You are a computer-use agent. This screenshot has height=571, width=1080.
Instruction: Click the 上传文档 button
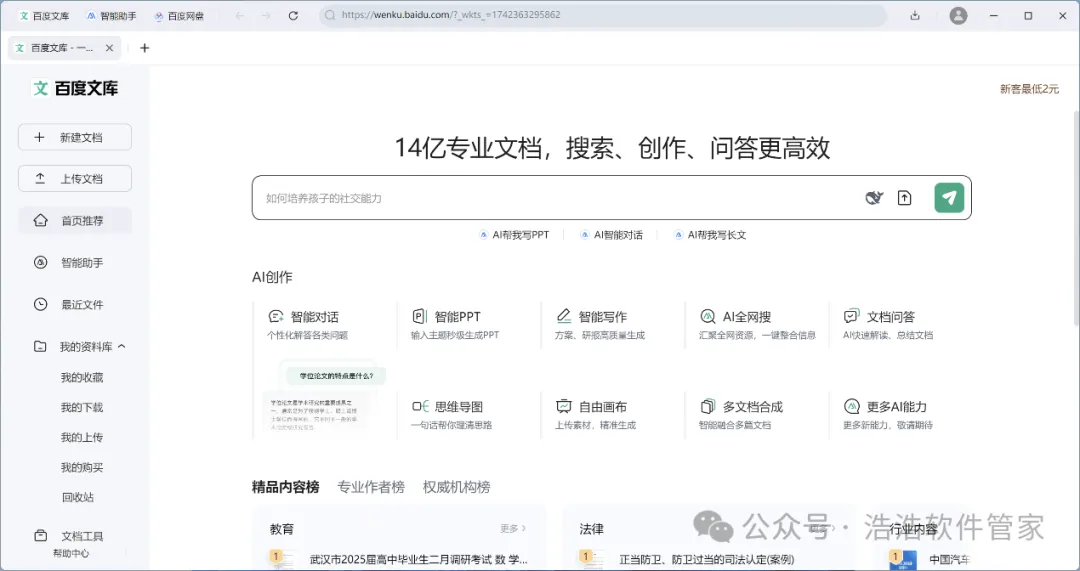(74, 178)
